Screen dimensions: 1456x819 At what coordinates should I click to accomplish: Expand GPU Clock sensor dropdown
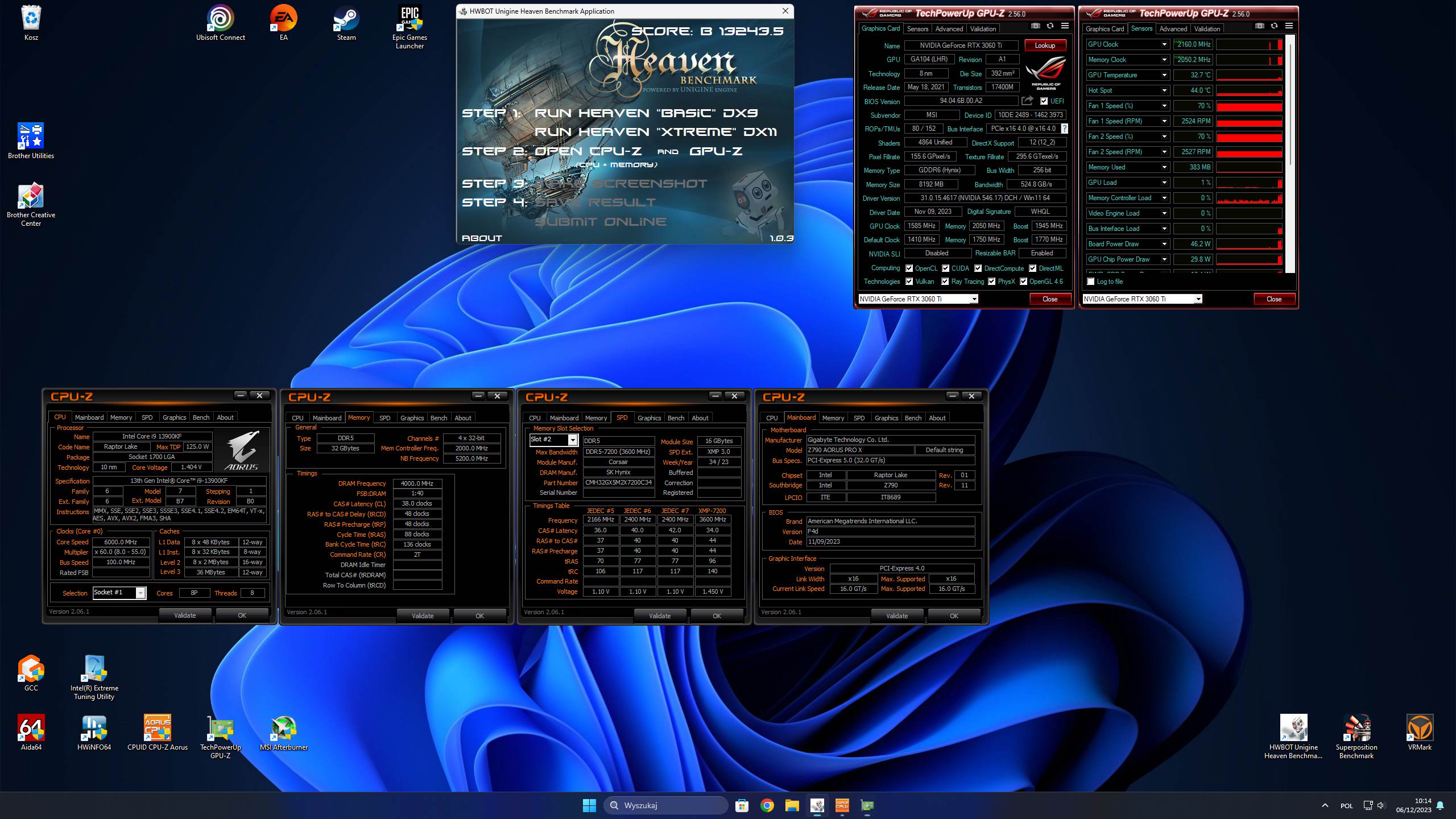[x=1164, y=44]
